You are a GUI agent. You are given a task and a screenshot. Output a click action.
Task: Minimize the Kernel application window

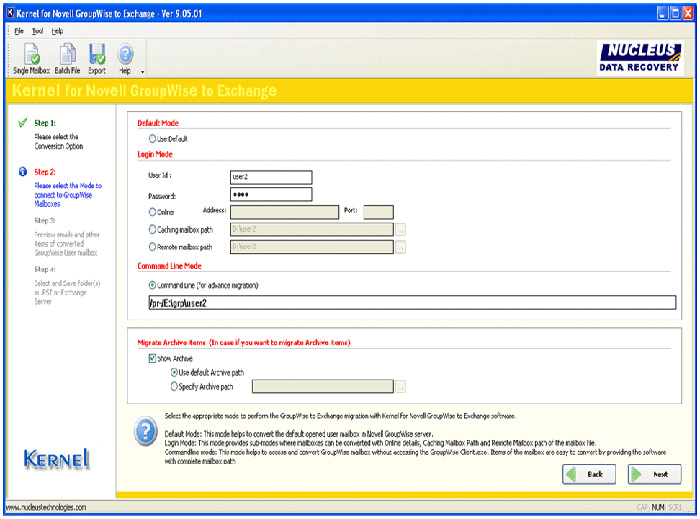[x=663, y=13]
